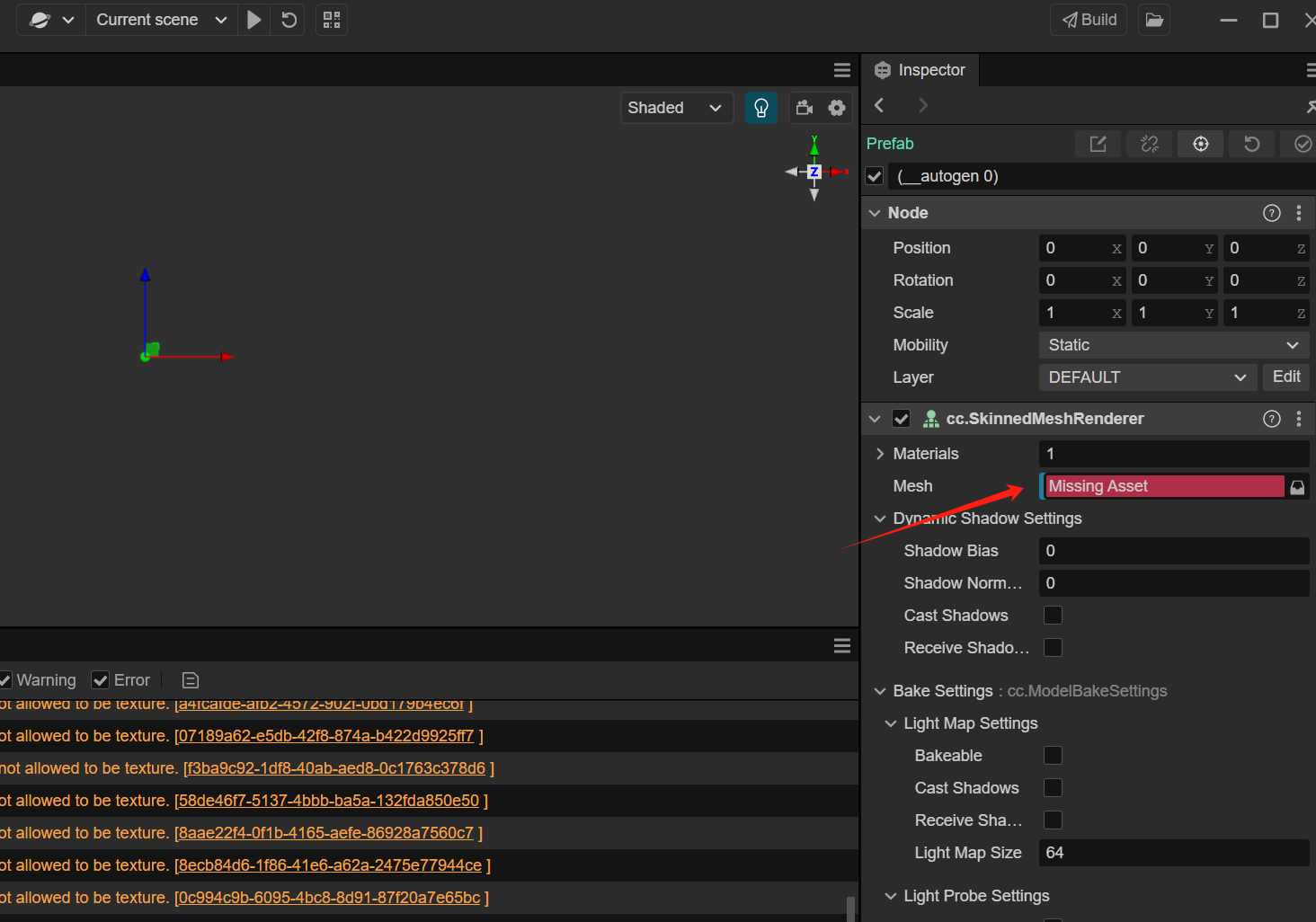Screen dimensions: 1316x922
Task: Collapse the cc.SkinnedMeshRenderer component
Action: [875, 419]
